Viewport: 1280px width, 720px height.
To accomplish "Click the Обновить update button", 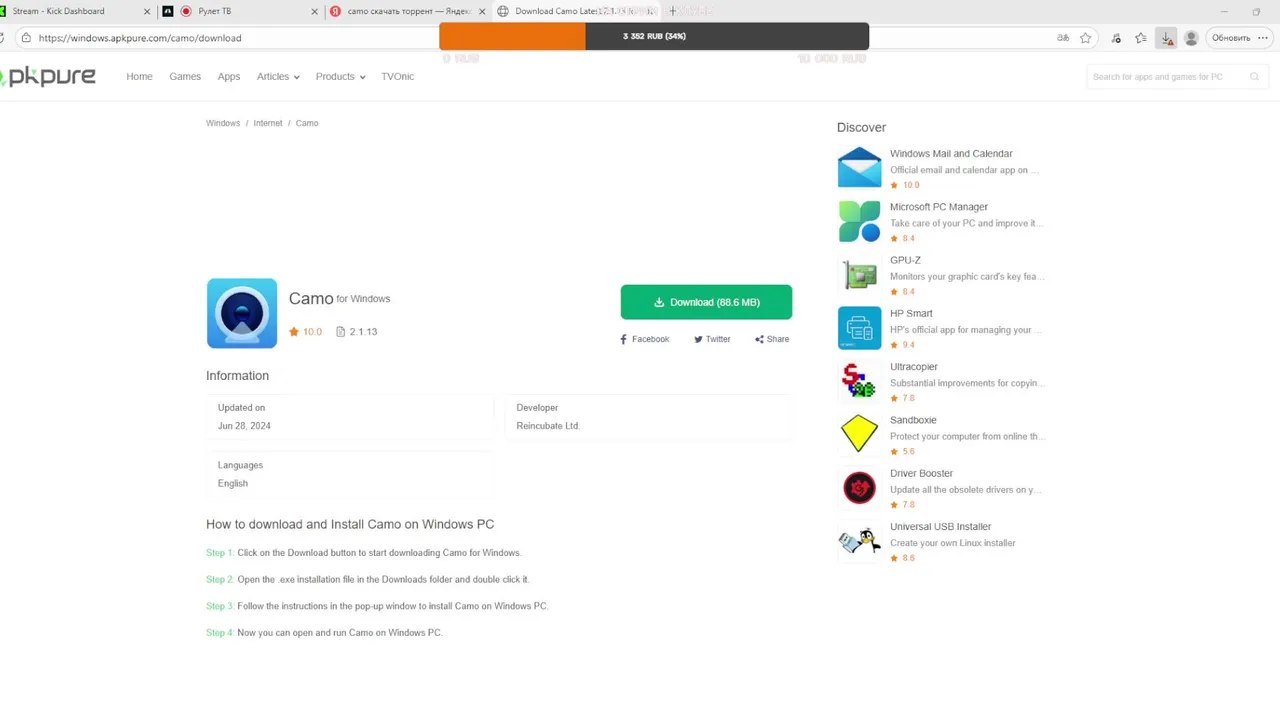I will [x=1231, y=38].
